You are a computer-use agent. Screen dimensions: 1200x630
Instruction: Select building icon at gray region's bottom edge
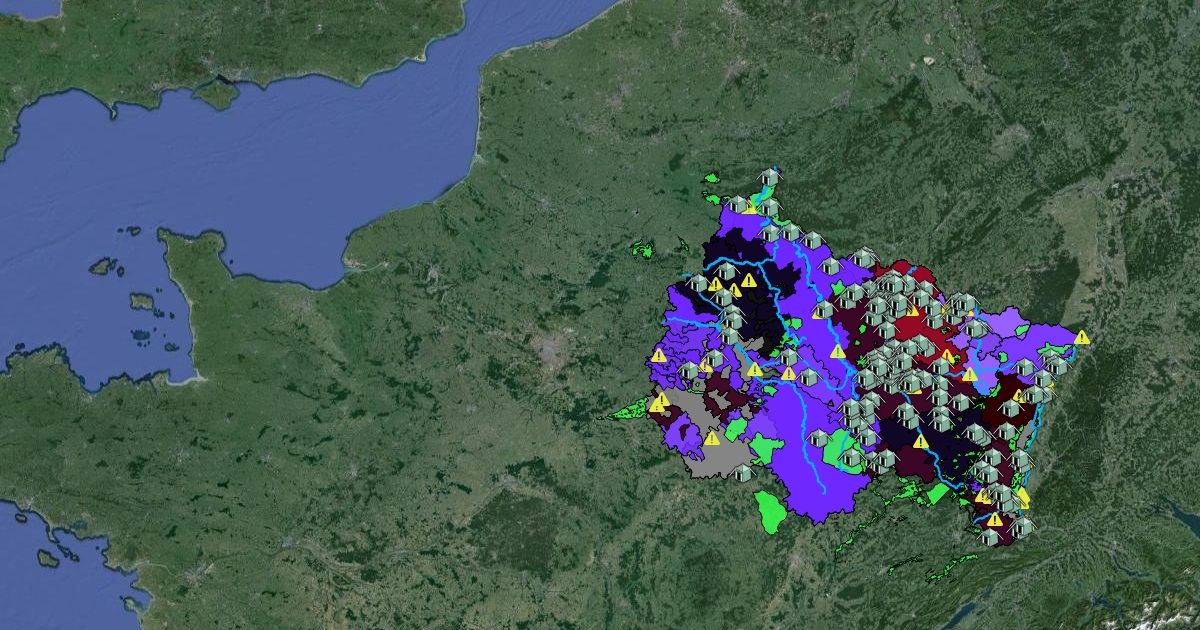[742, 473]
